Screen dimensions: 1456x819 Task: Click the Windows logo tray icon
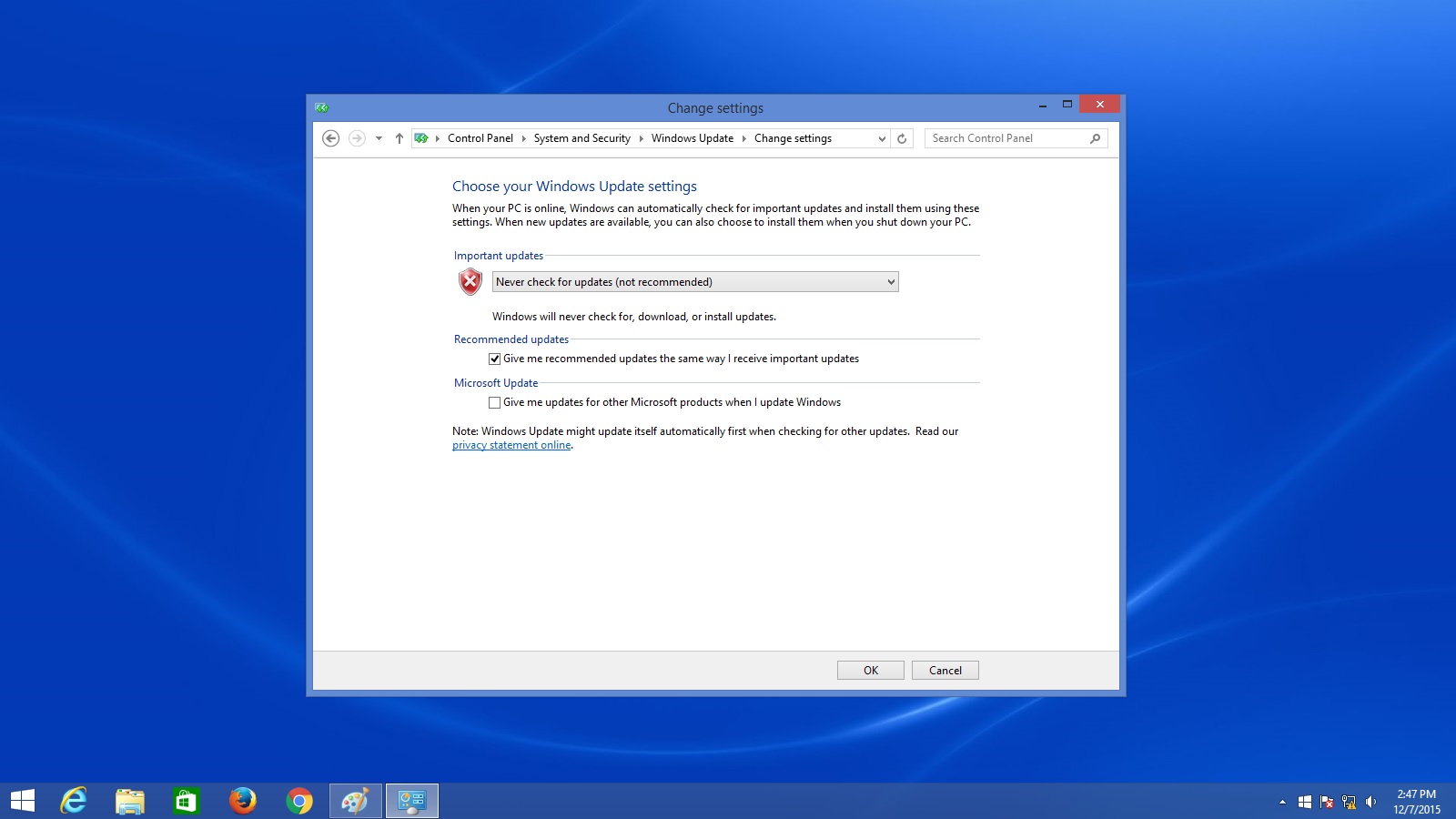click(1305, 802)
